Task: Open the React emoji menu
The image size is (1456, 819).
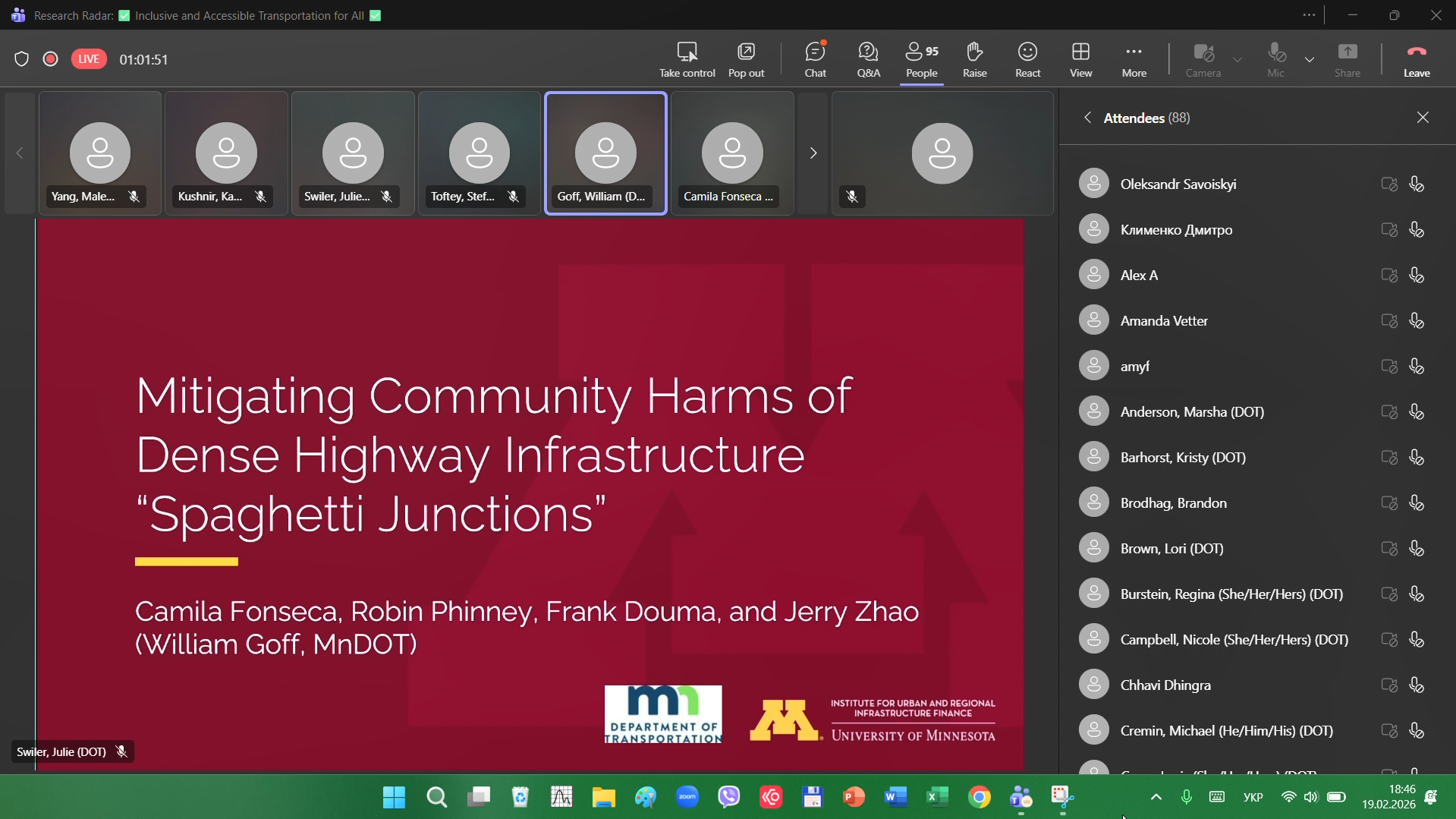Action: pos(1027,59)
